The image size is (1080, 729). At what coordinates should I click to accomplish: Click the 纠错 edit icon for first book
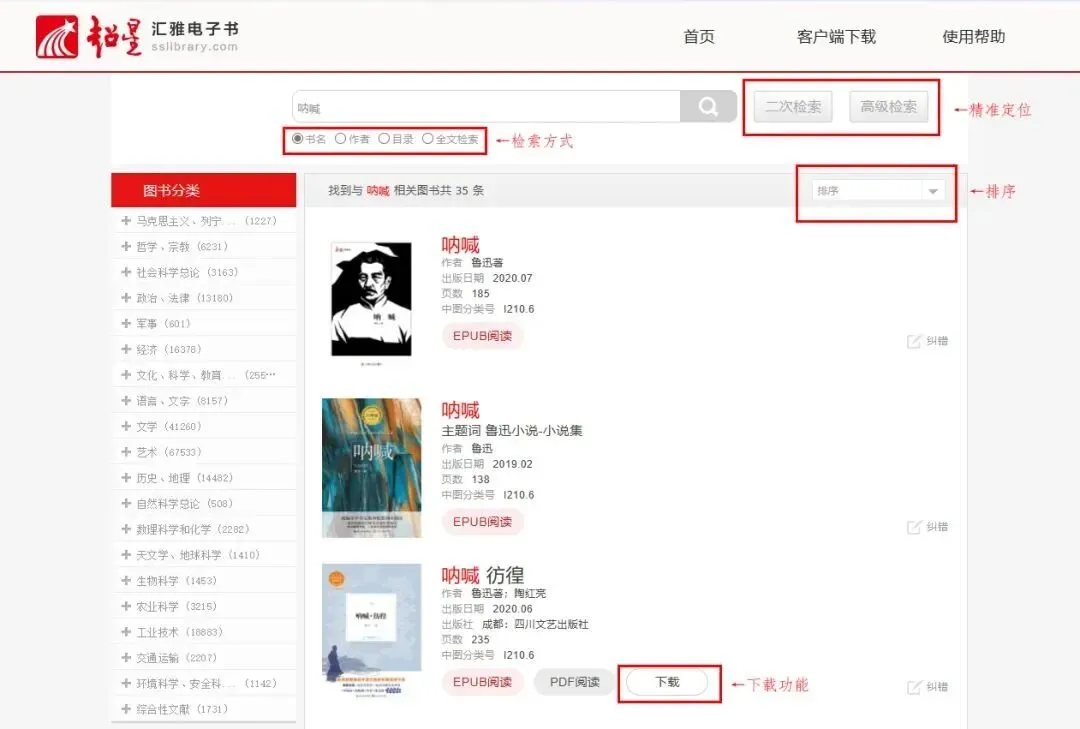pos(914,341)
